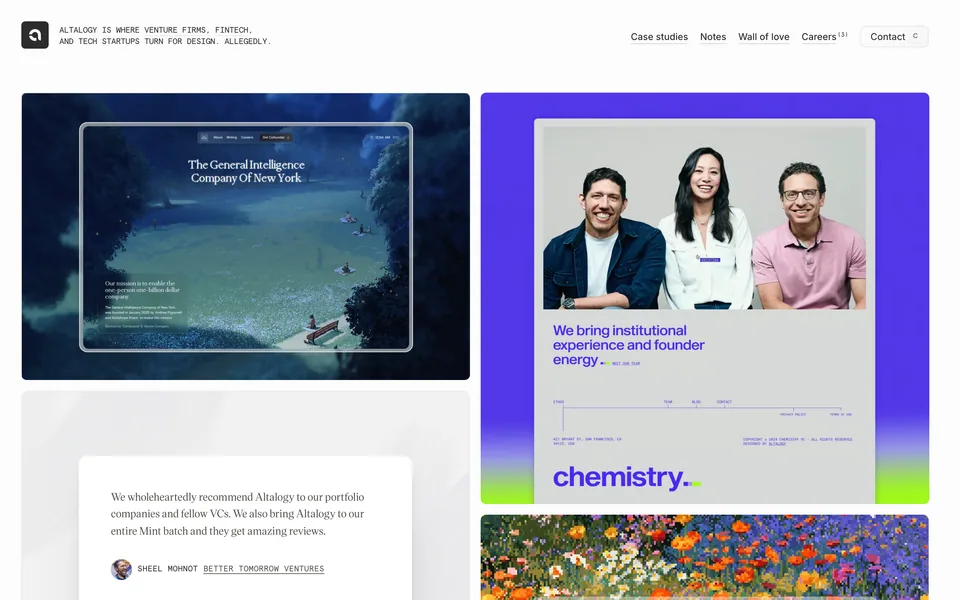Select the Sheel Mohnot name text
960x600 pixels.
(x=167, y=569)
